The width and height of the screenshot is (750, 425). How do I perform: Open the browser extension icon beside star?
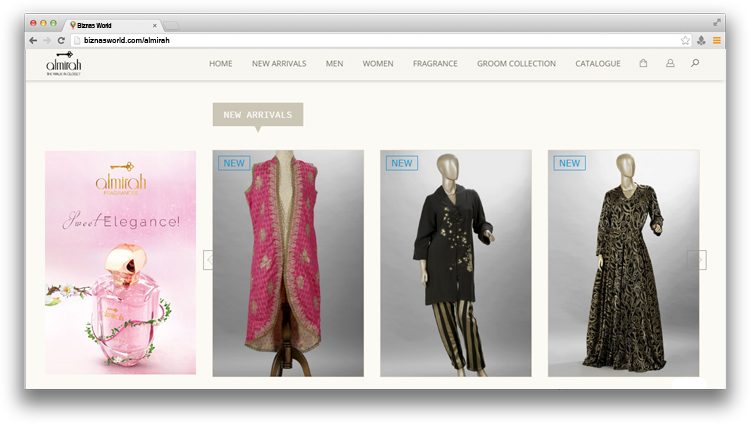point(701,41)
